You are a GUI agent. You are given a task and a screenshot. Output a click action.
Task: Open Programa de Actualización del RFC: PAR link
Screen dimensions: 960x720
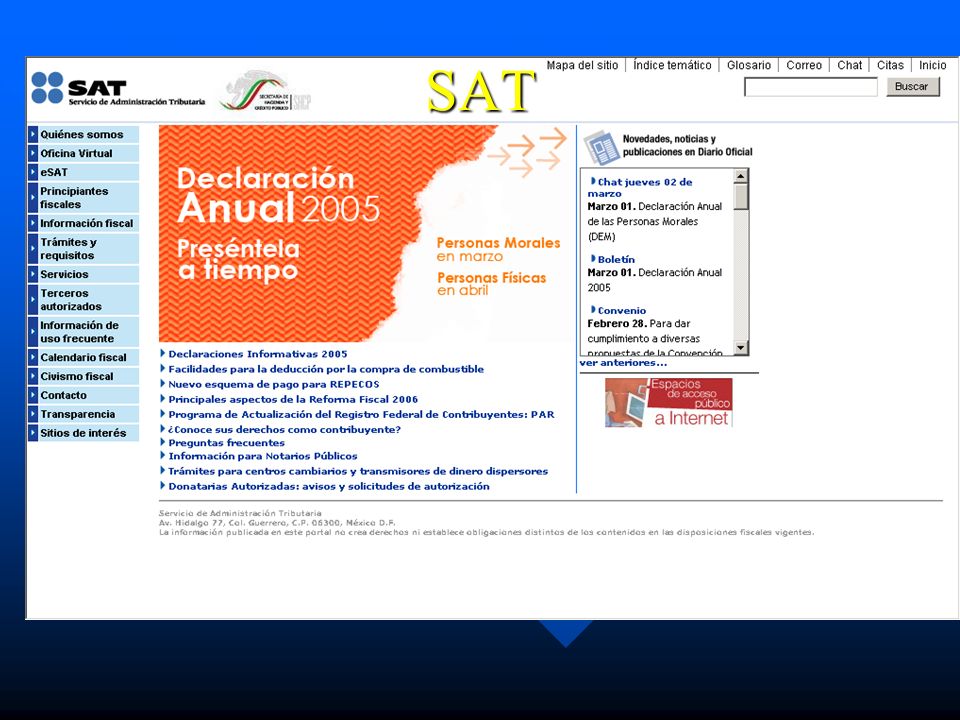(x=361, y=414)
